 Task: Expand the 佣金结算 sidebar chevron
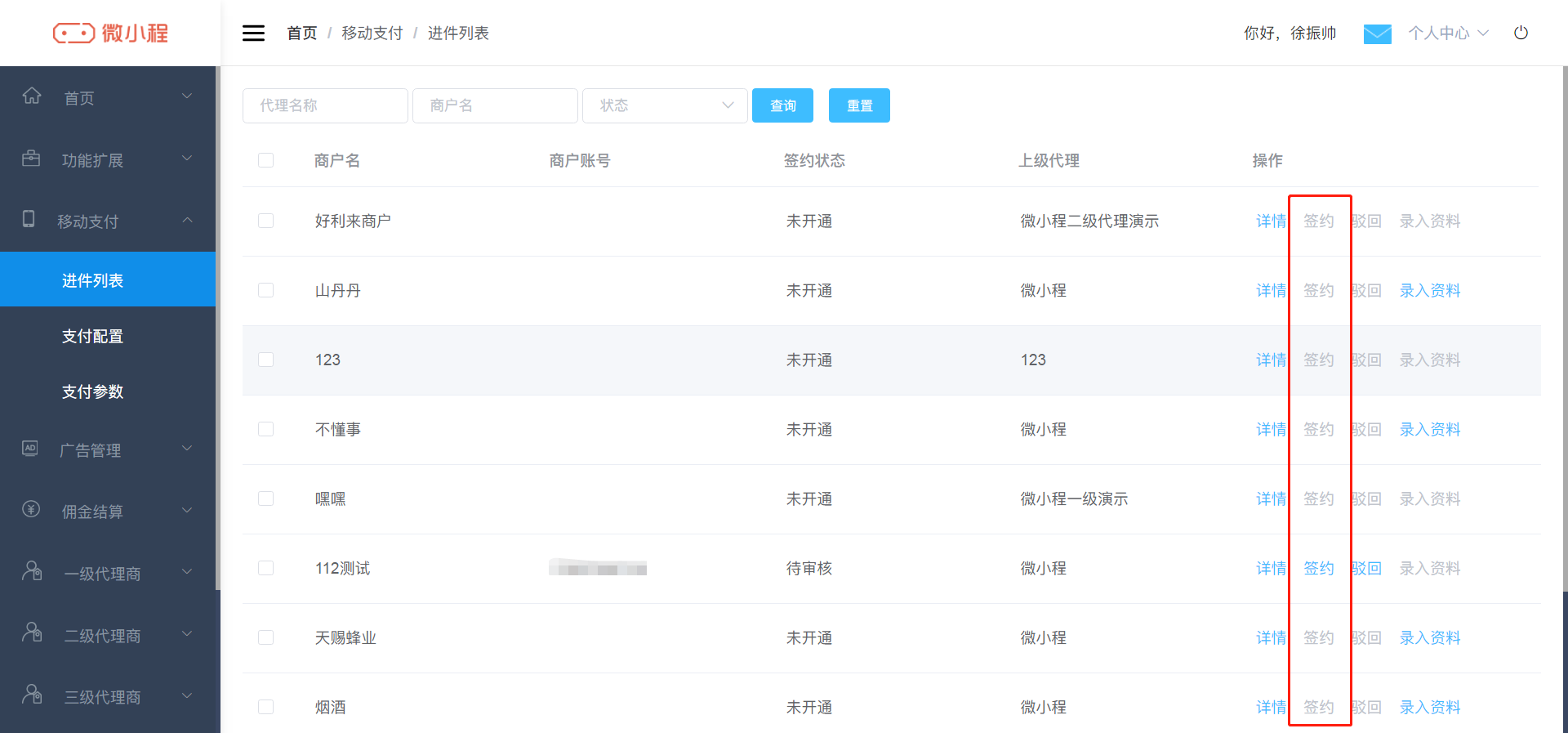click(187, 511)
